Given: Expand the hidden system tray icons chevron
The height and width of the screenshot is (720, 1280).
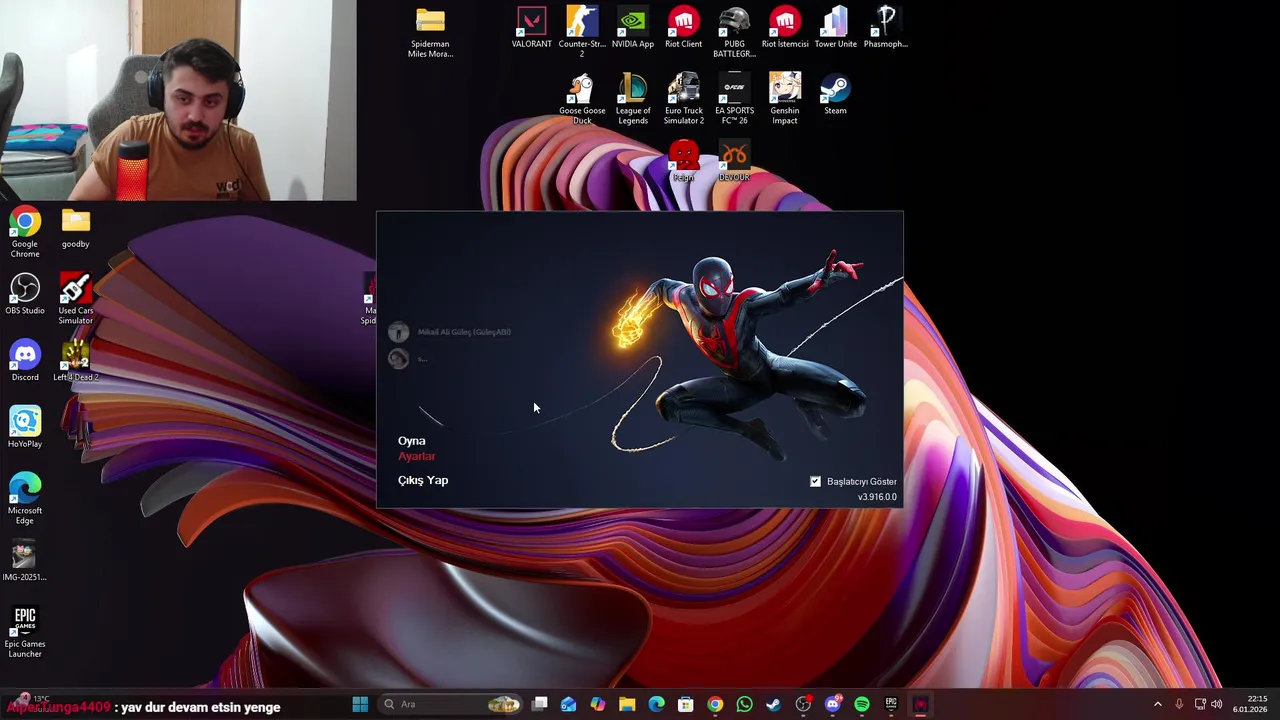Looking at the screenshot, I should pos(1158,704).
